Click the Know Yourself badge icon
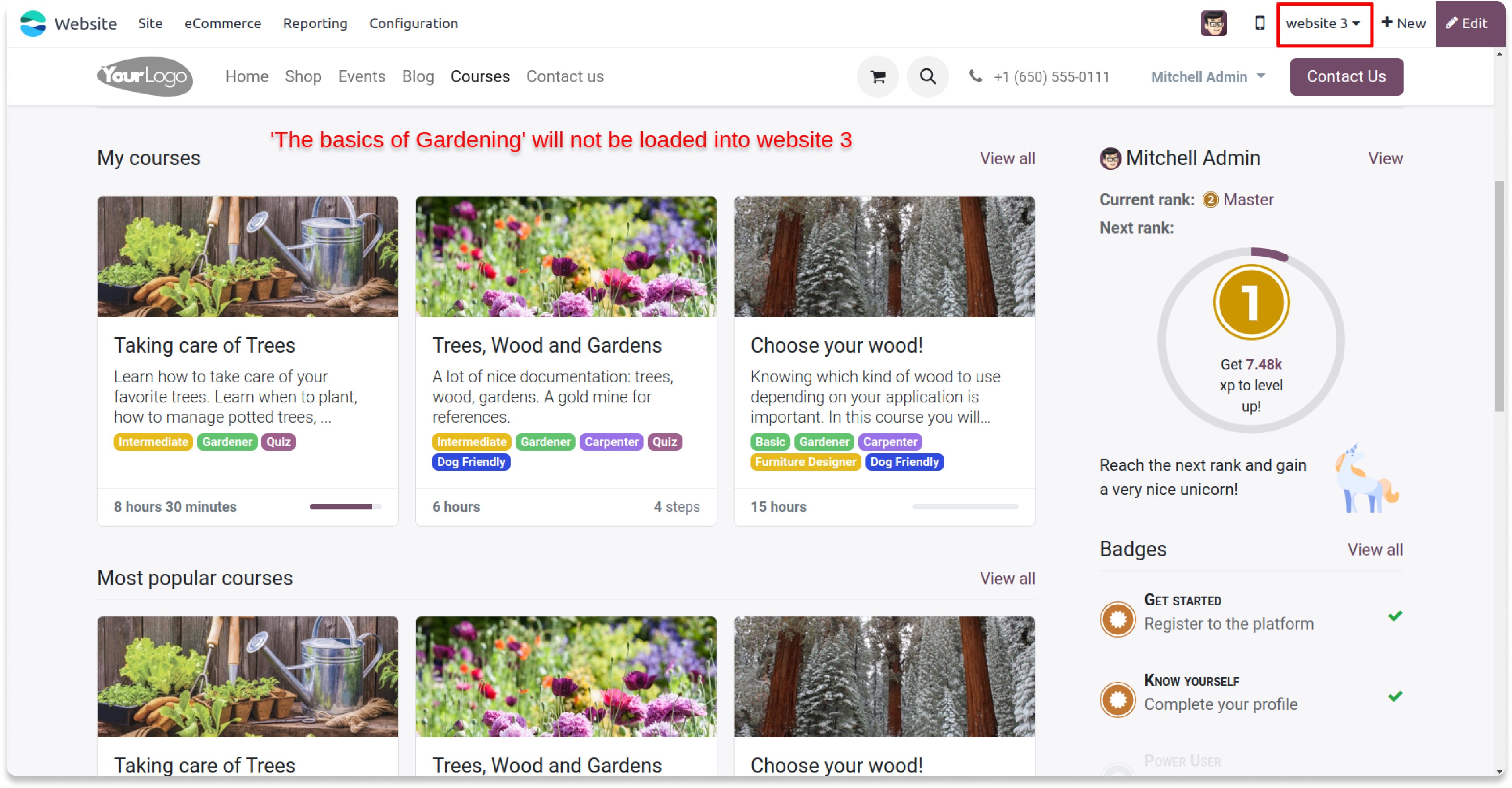The height and width of the screenshot is (788, 1512). pyautogui.click(x=1117, y=699)
